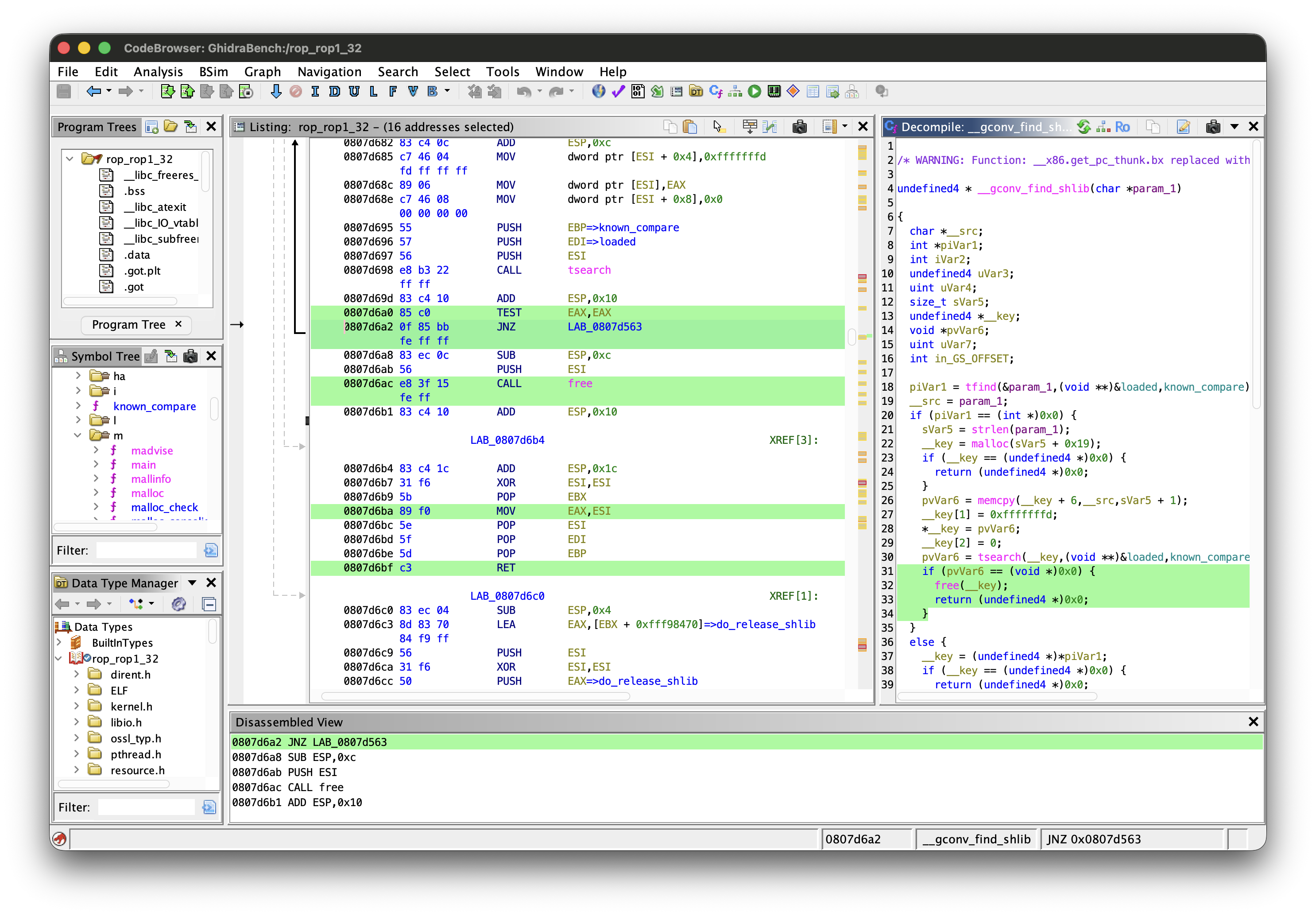Open the Navigation menu
Image resolution: width=1316 pixels, height=916 pixels.
[329, 72]
